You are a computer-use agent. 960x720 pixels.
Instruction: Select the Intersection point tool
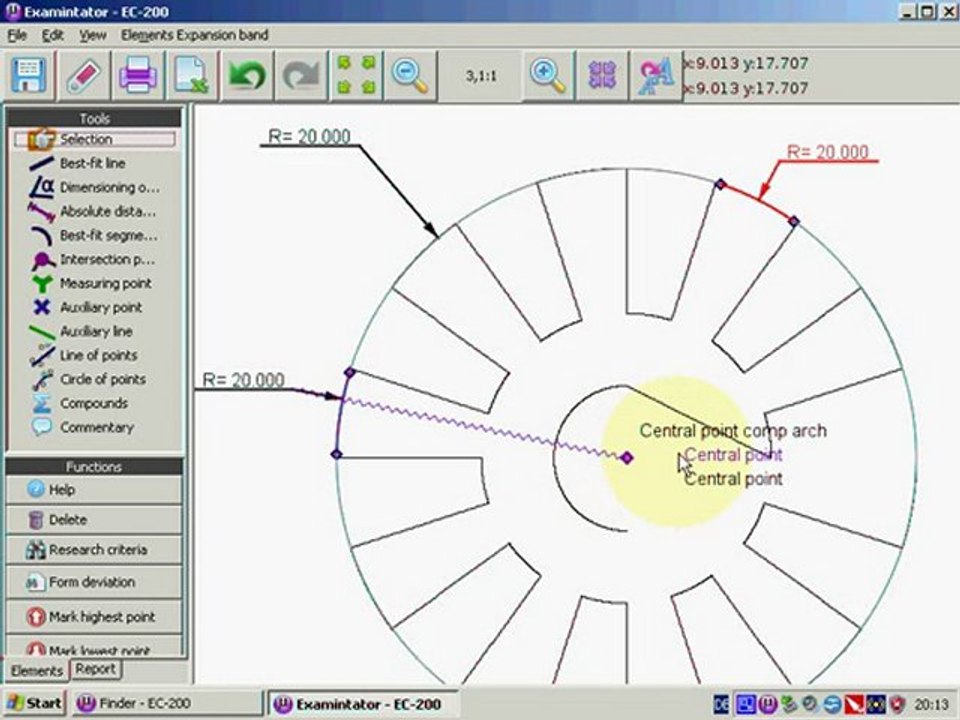pyautogui.click(x=95, y=260)
